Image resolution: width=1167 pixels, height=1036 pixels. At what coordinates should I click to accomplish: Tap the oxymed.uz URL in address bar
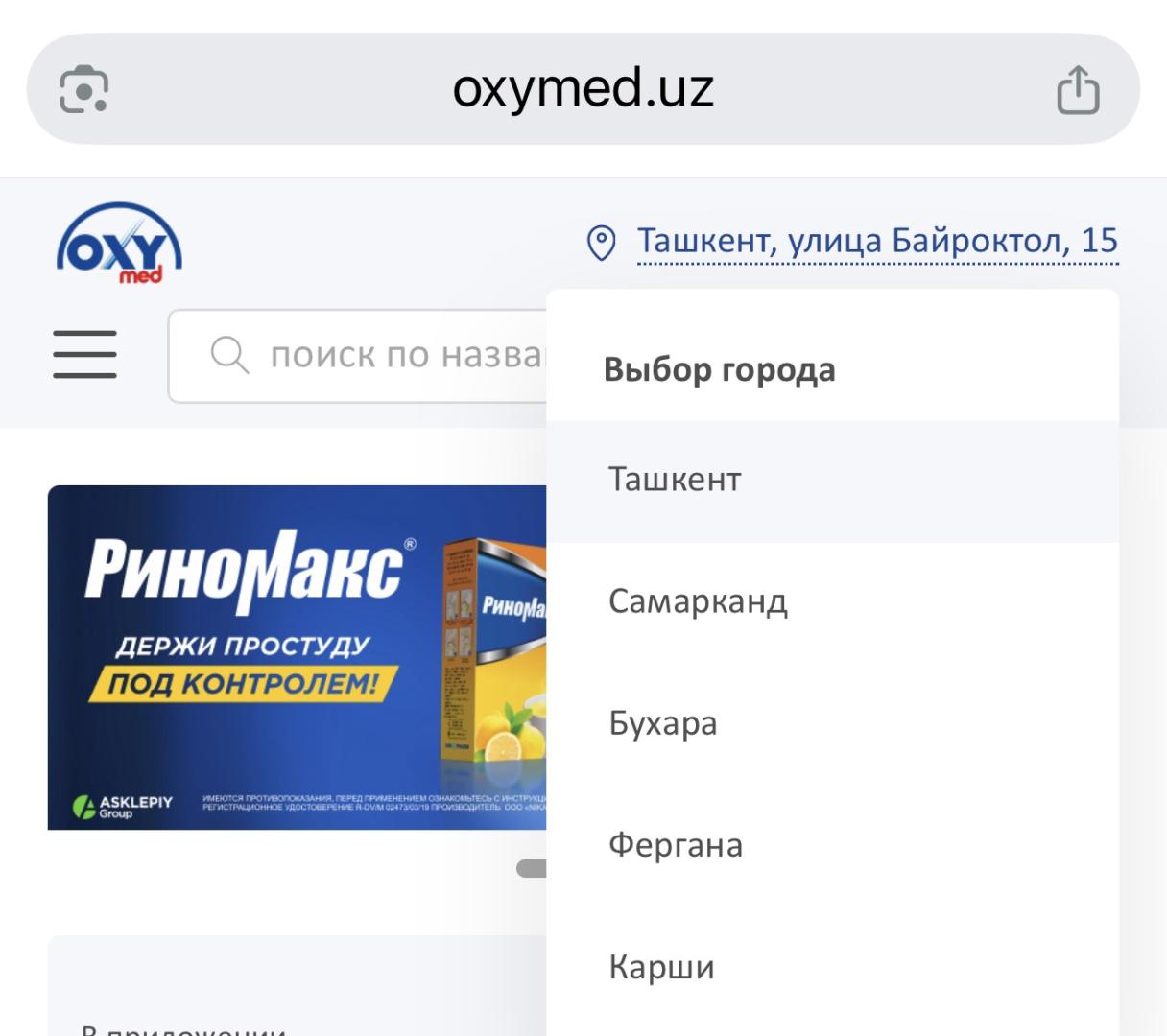583,89
